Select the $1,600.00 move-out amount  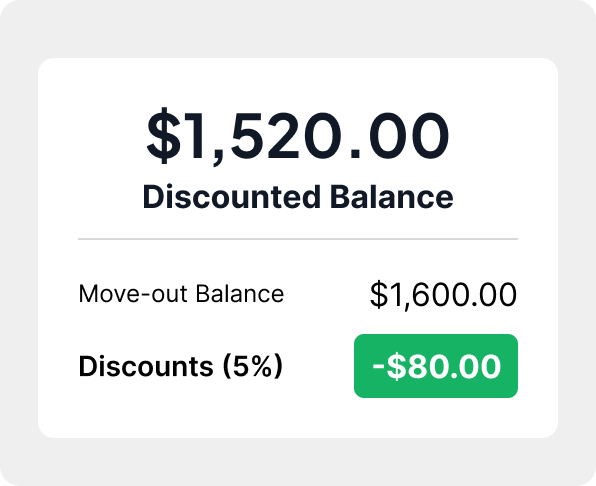coord(443,294)
